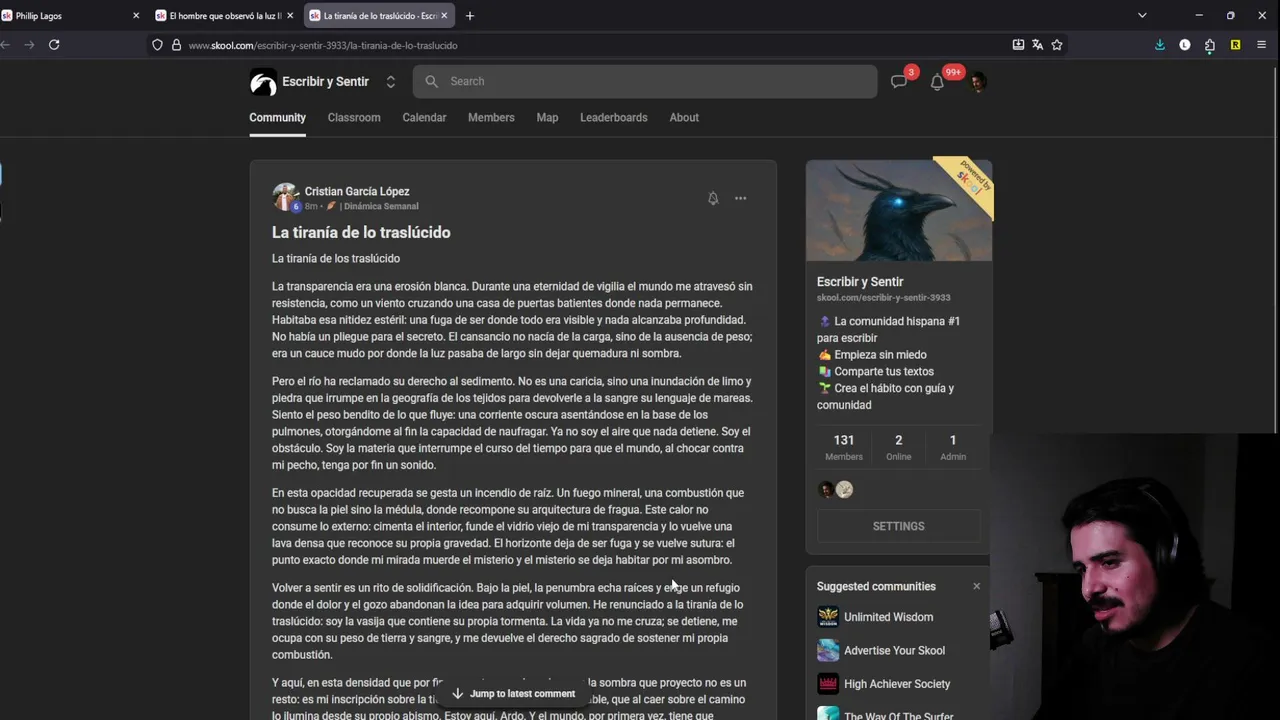Viewport: 1280px width, 720px height.
Task: View the 1 Admin count
Action: pos(953,447)
